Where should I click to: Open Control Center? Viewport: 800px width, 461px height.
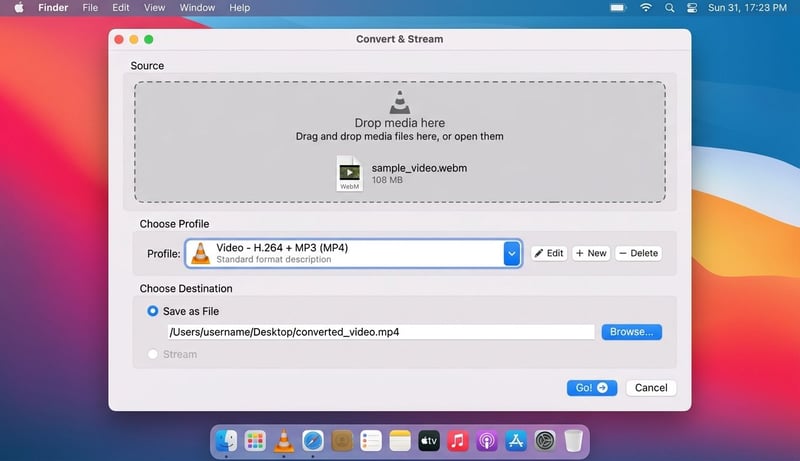(x=692, y=8)
